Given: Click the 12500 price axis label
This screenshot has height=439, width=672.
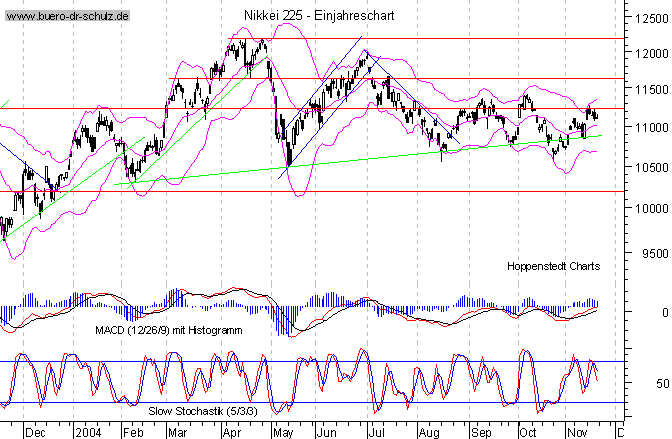Looking at the screenshot, I should click(649, 18).
